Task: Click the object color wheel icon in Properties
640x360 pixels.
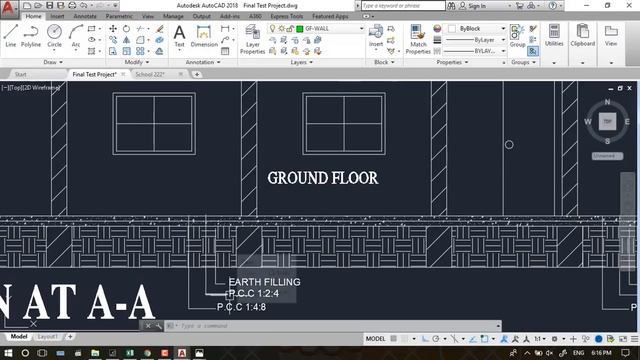Action: pyautogui.click(x=437, y=29)
